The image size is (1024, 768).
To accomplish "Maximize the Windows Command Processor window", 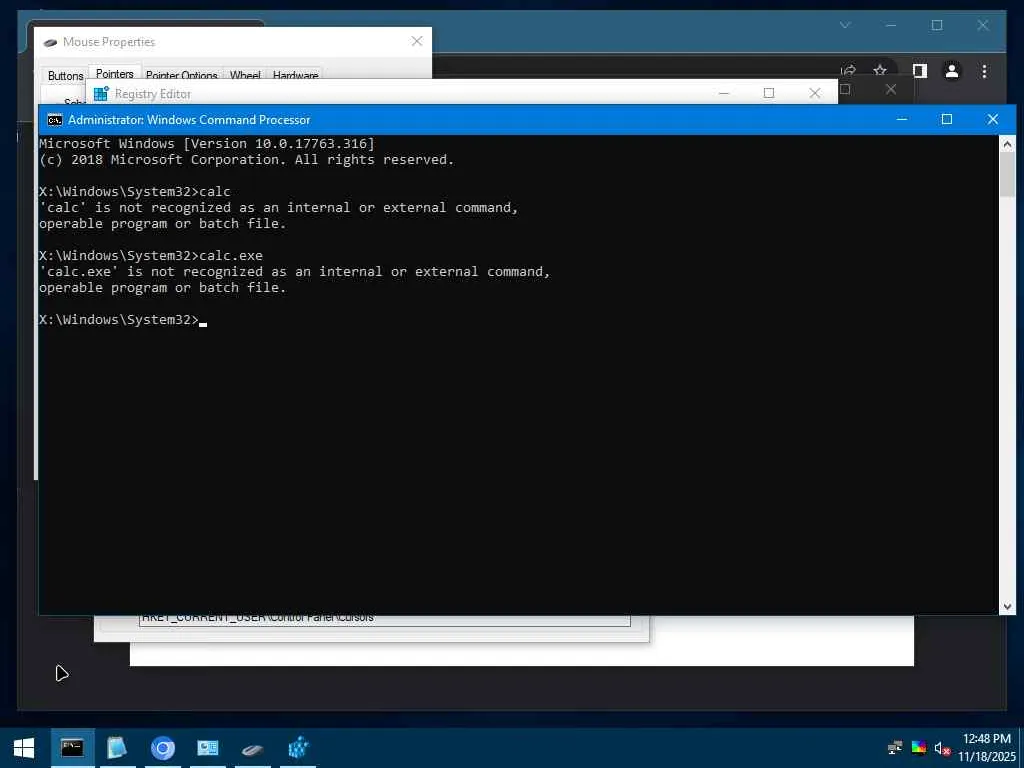I will coord(947,119).
